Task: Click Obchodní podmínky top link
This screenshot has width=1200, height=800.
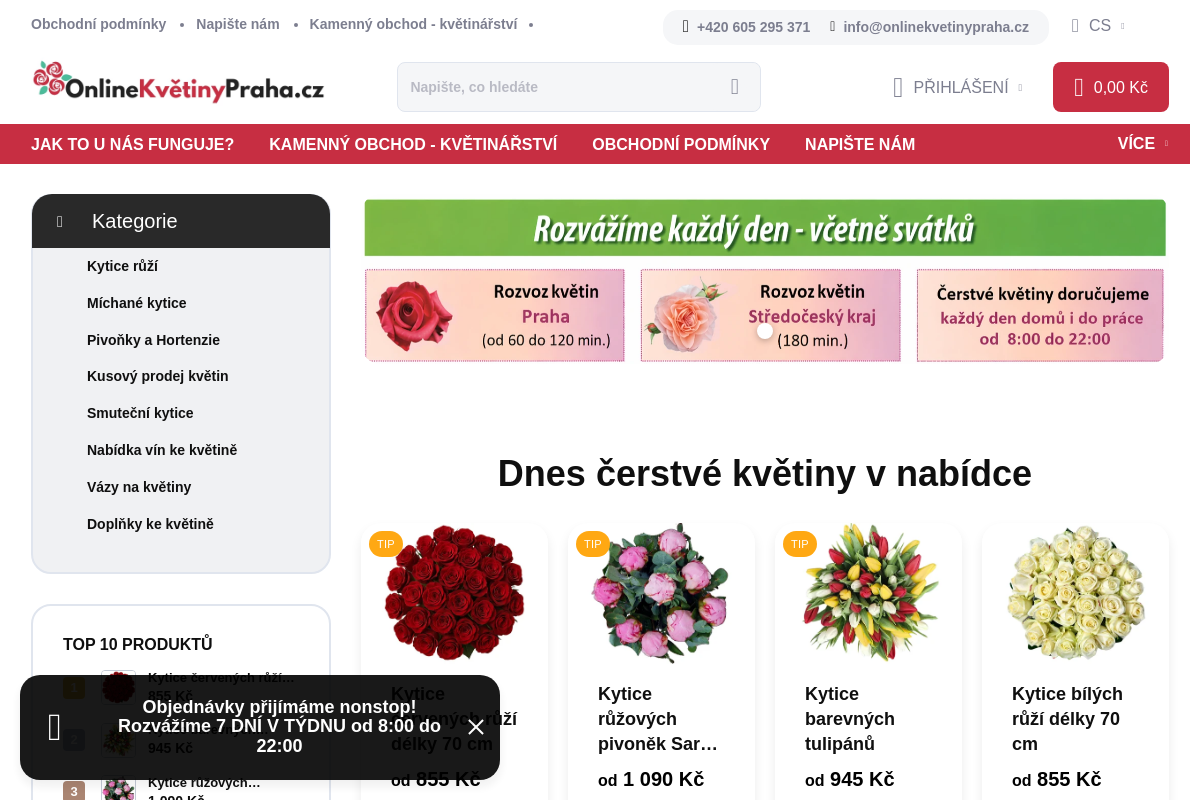Action: (99, 24)
